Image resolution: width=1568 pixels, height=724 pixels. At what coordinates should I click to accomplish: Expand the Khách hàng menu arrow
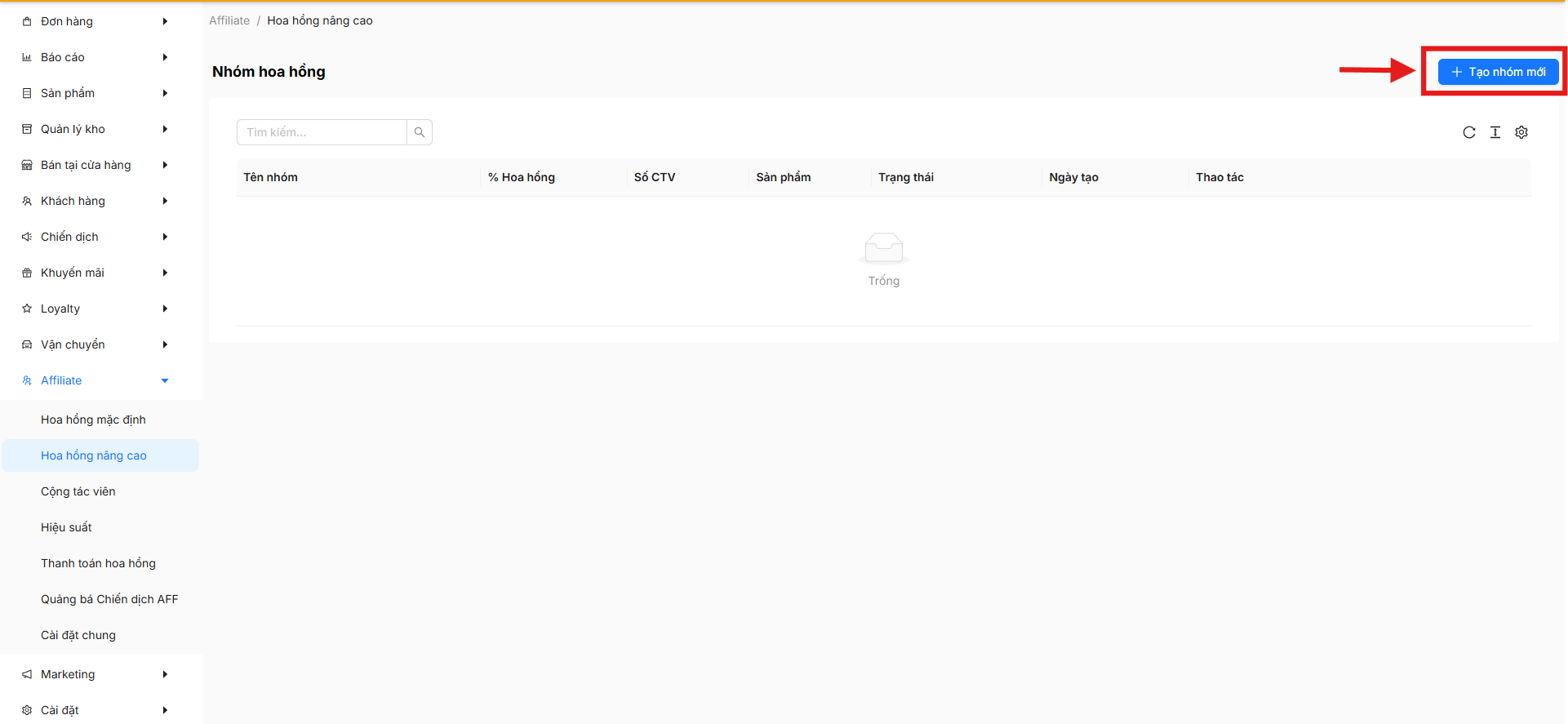[x=165, y=201]
